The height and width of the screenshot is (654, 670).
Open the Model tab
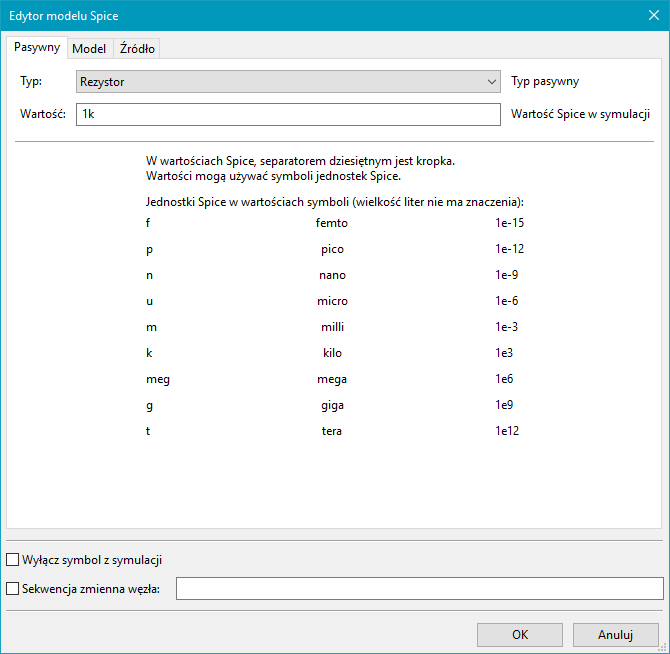[x=89, y=49]
